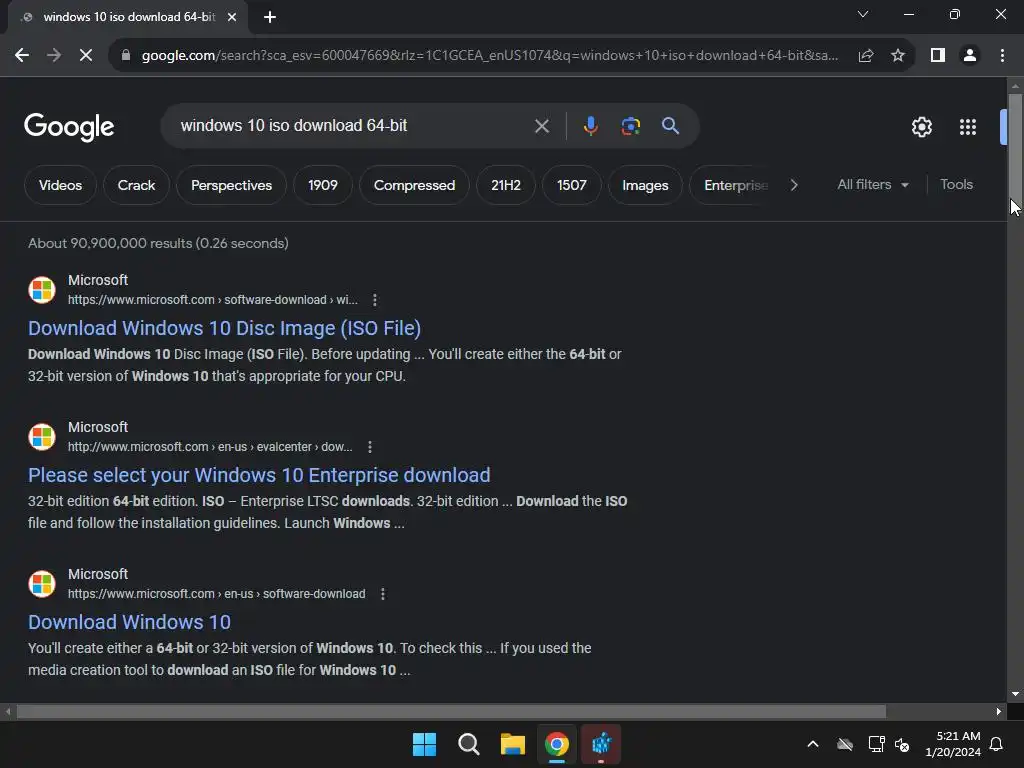Open Google quick settings gear
This screenshot has width=1024, height=768.
pyautogui.click(x=921, y=127)
